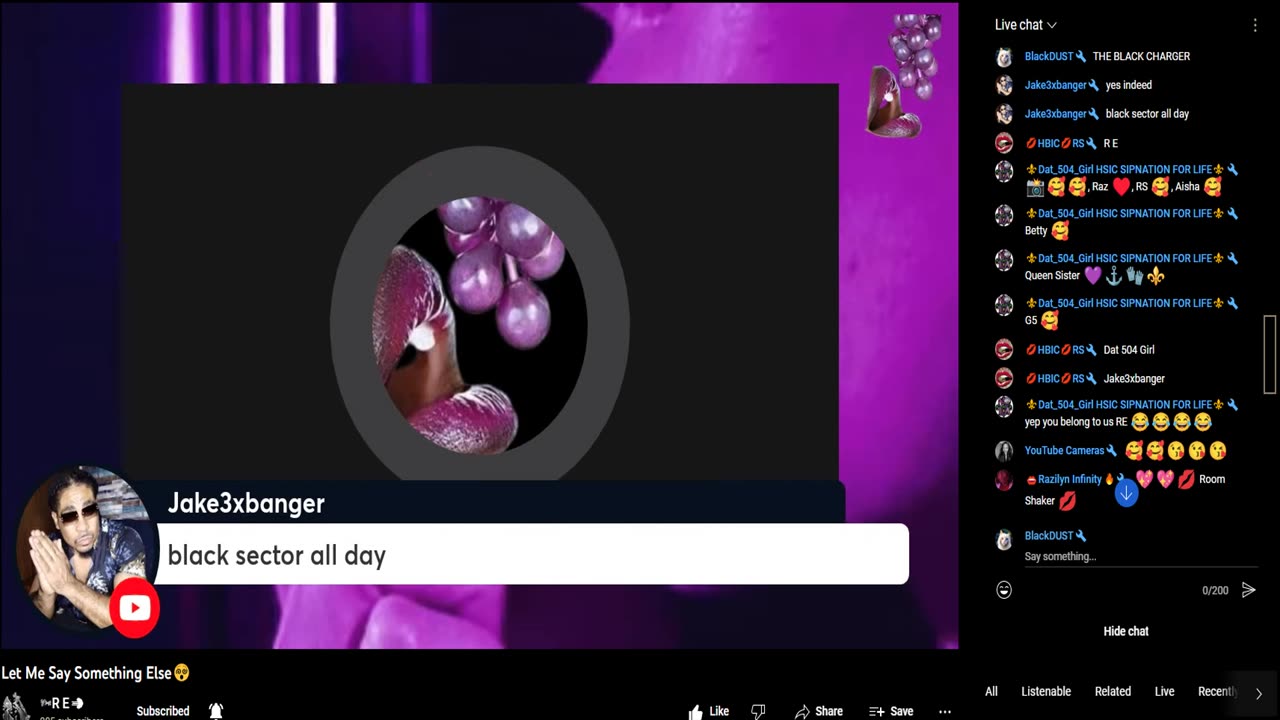Screen dimensions: 1280x720
Task: Select the Related filter chip
Action: [x=1112, y=691]
